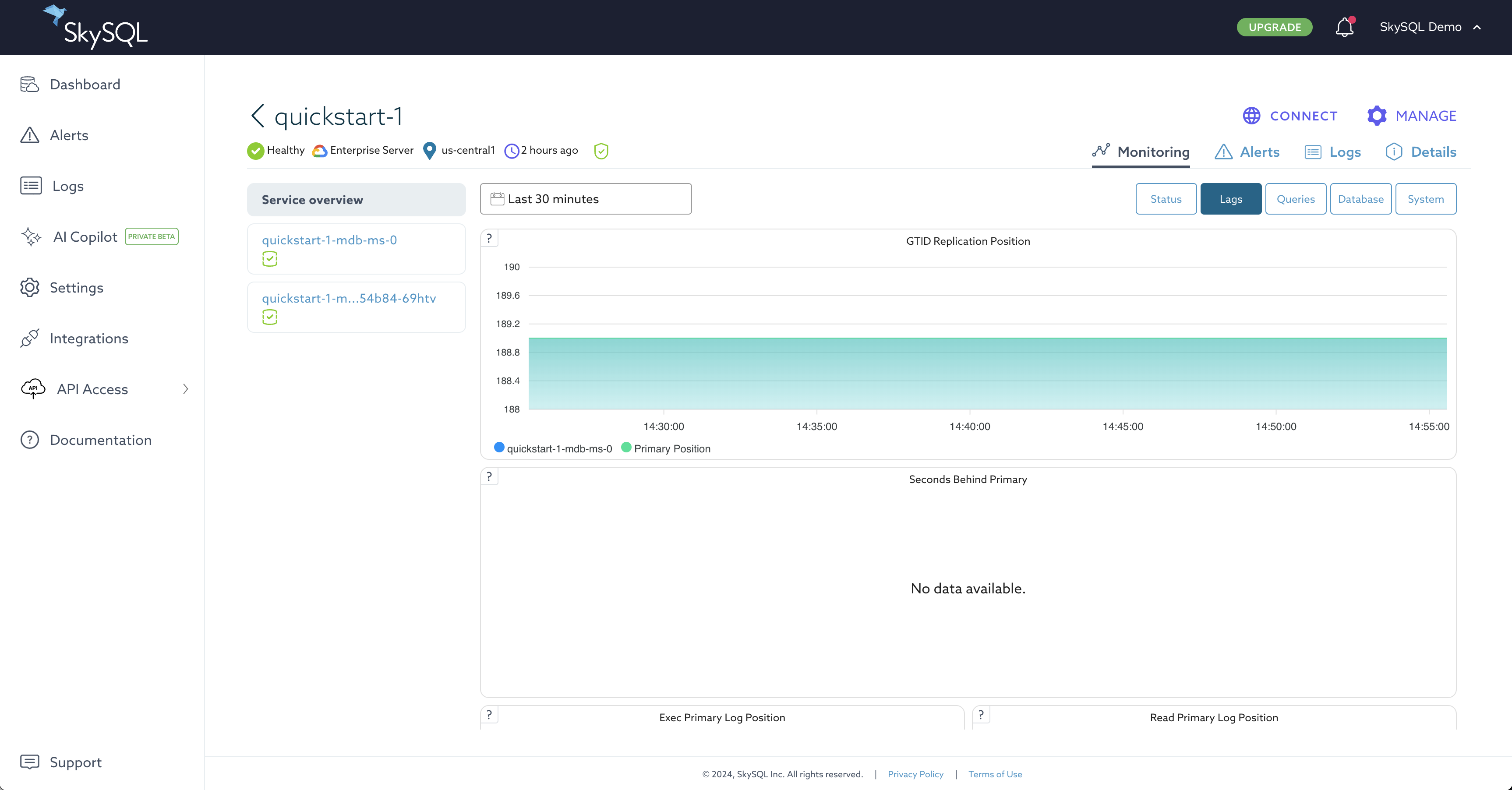Switch to the service Logs tab

click(1332, 152)
